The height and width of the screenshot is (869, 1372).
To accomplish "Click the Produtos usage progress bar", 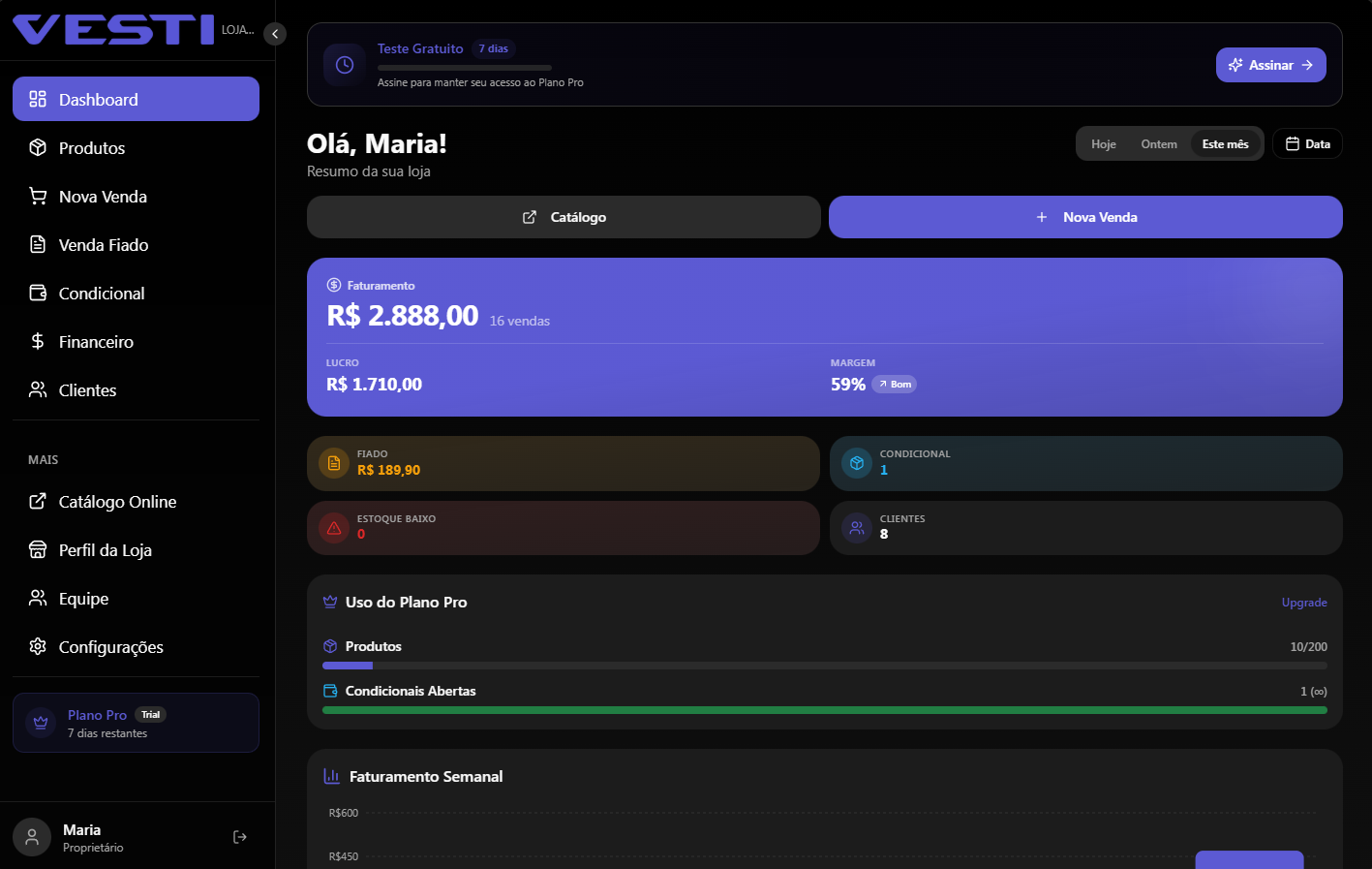I will click(x=824, y=666).
